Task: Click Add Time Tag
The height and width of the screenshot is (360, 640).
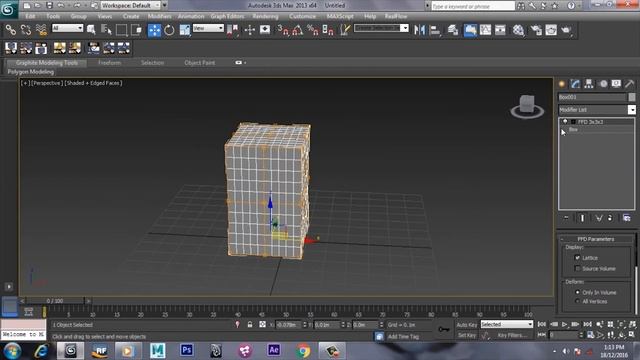Action: tap(403, 336)
